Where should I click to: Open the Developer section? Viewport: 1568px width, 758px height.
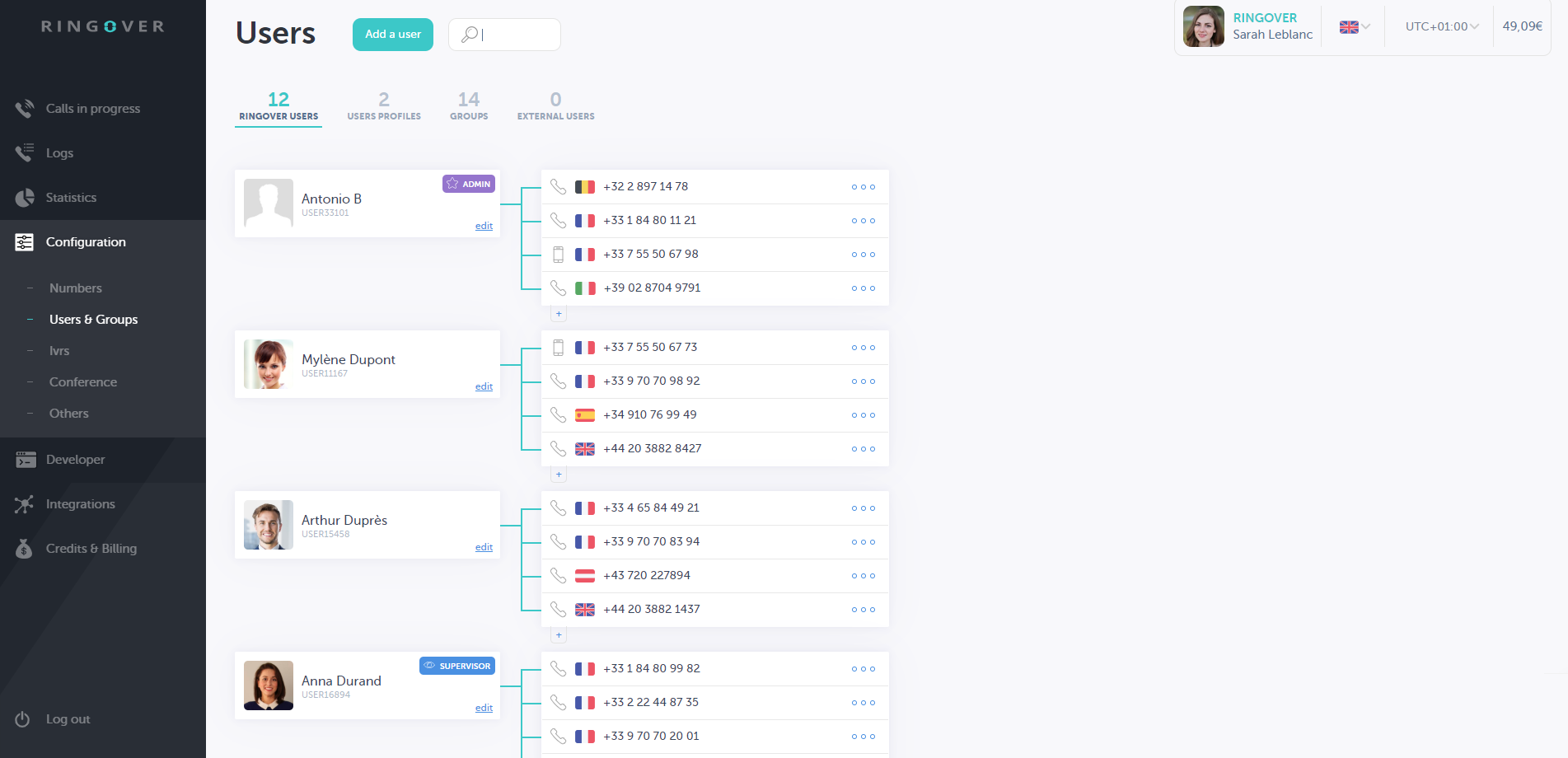75,459
